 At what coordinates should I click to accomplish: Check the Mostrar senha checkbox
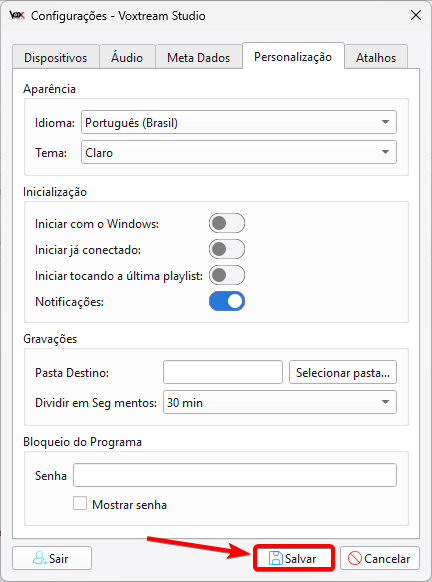pos(80,504)
